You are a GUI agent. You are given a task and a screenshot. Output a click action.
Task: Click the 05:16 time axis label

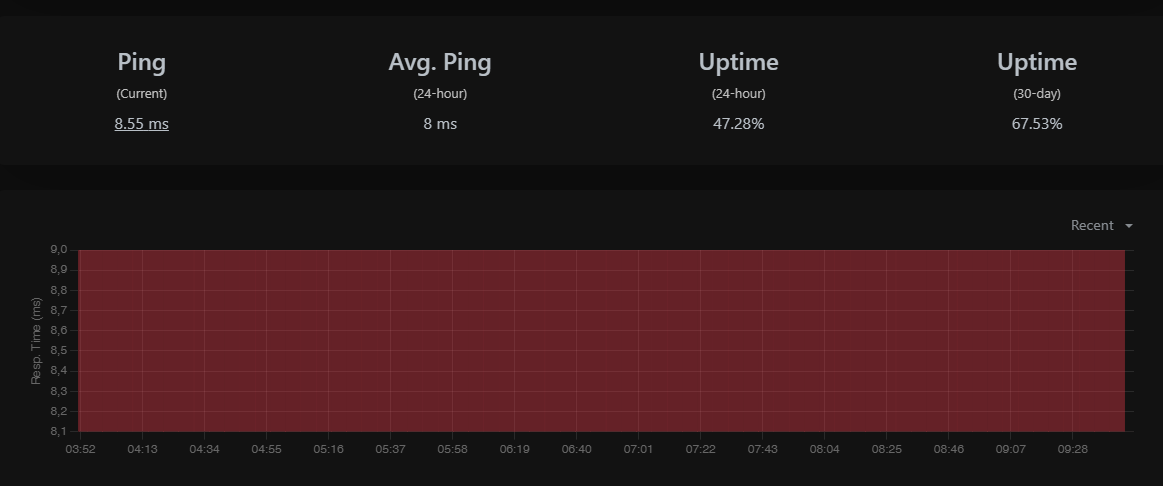point(328,449)
